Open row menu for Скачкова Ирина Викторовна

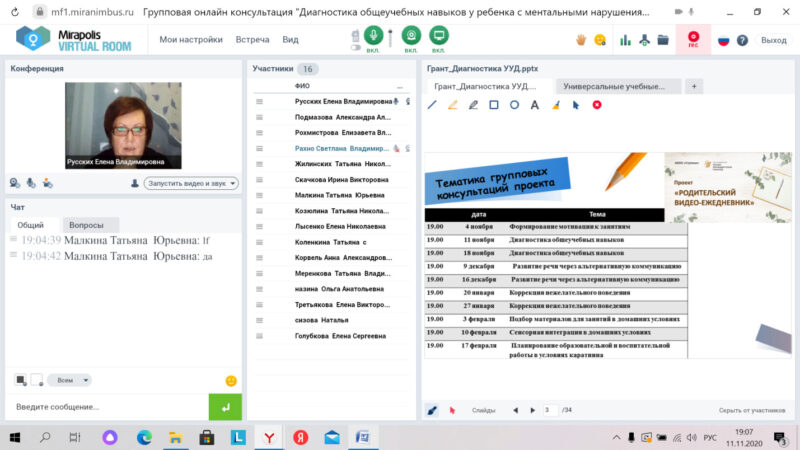tap(260, 180)
